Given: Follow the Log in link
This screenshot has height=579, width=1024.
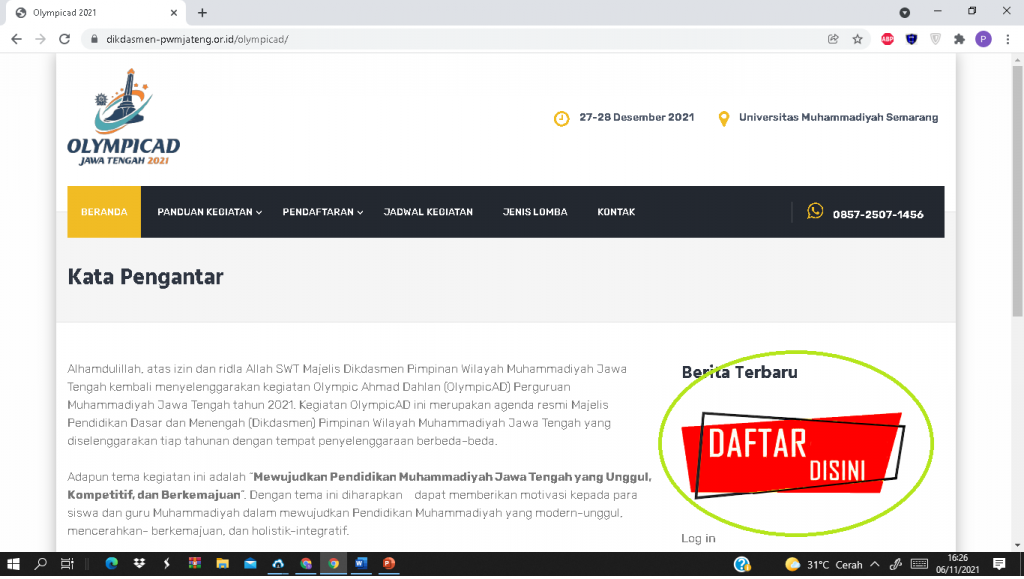Looking at the screenshot, I should [698, 539].
